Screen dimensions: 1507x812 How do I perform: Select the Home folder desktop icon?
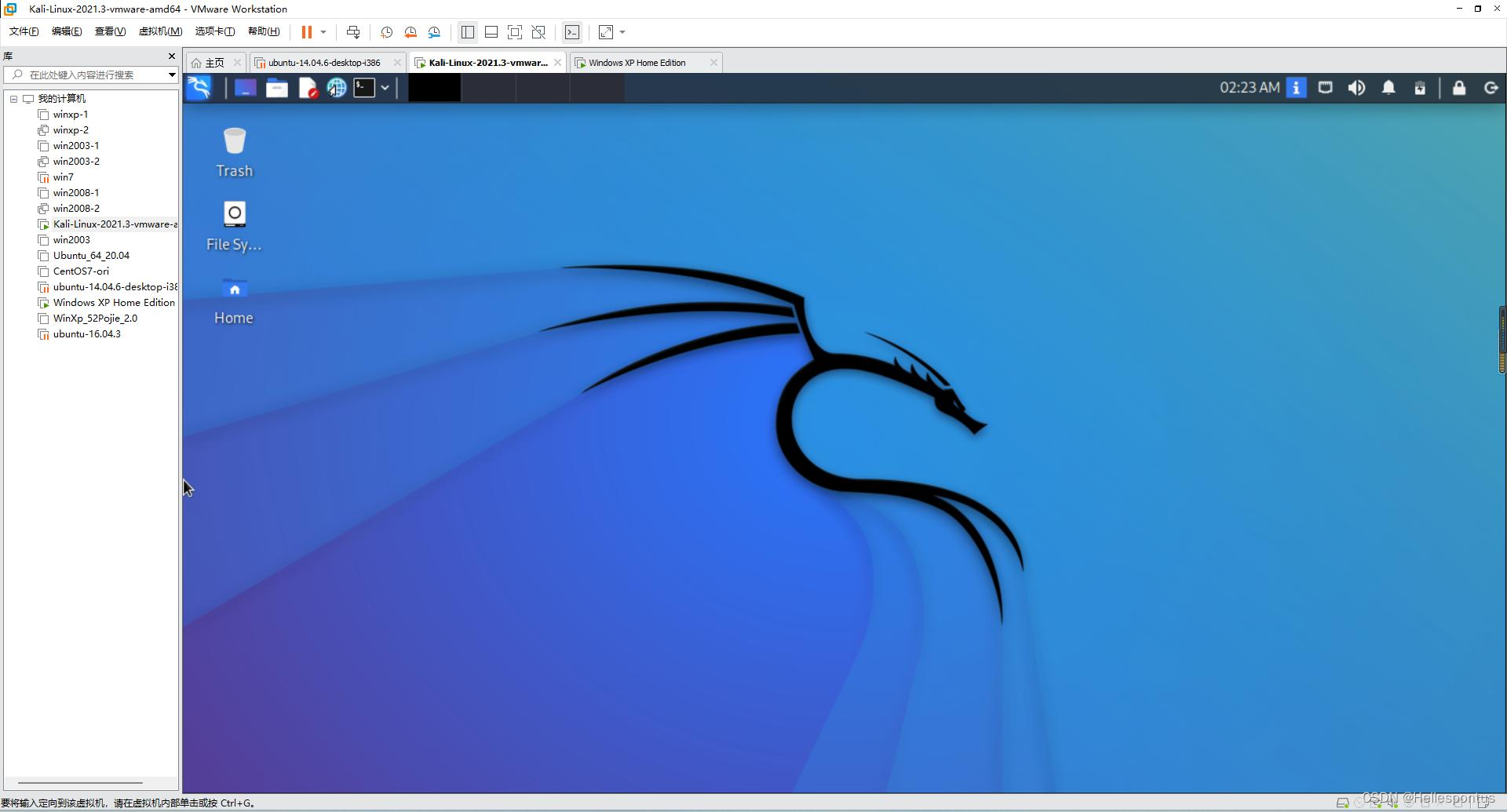tap(234, 301)
